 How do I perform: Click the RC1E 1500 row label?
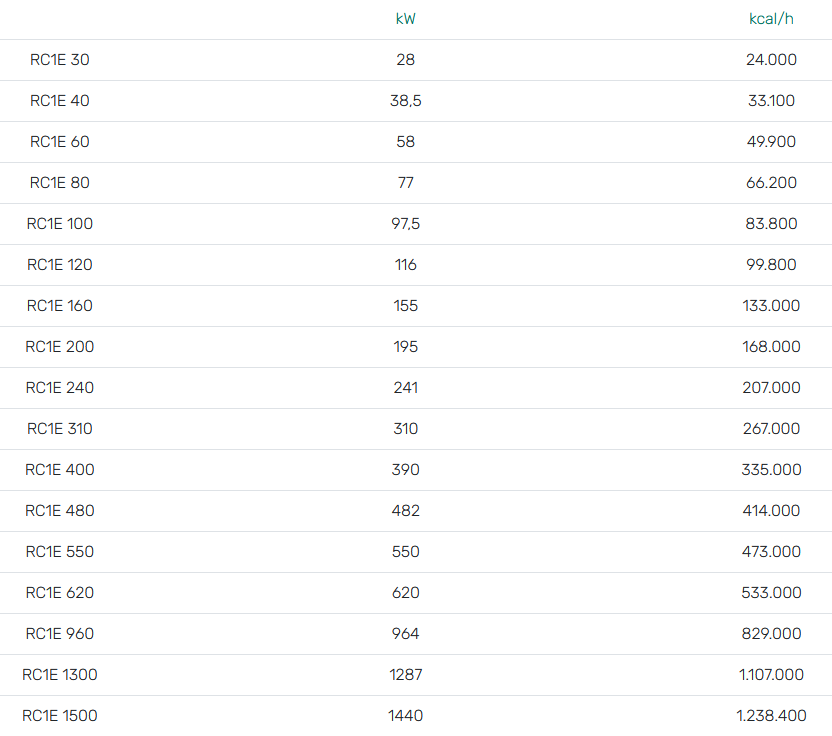coord(60,716)
